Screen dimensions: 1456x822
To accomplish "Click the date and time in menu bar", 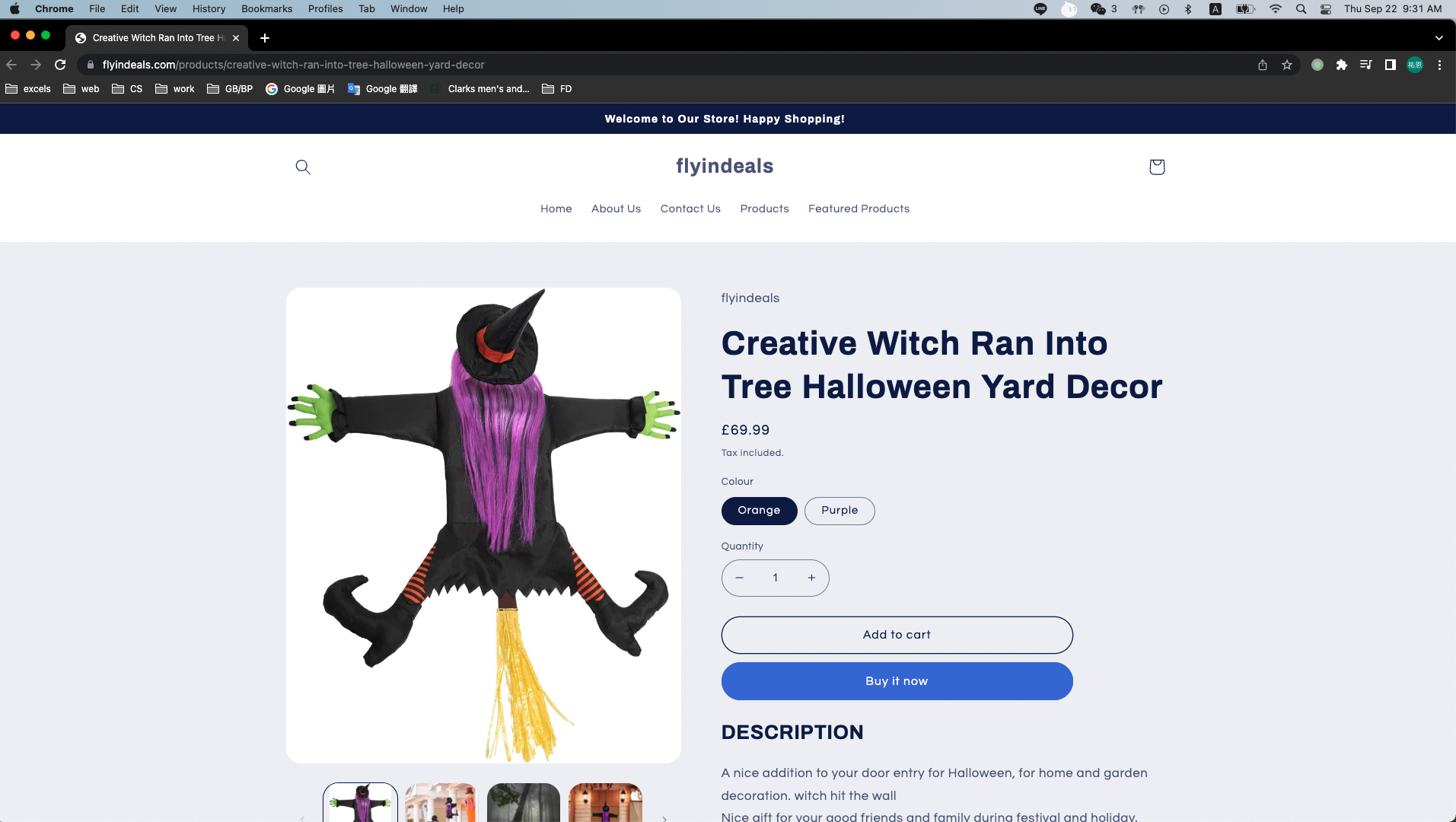I will 1393,9.
